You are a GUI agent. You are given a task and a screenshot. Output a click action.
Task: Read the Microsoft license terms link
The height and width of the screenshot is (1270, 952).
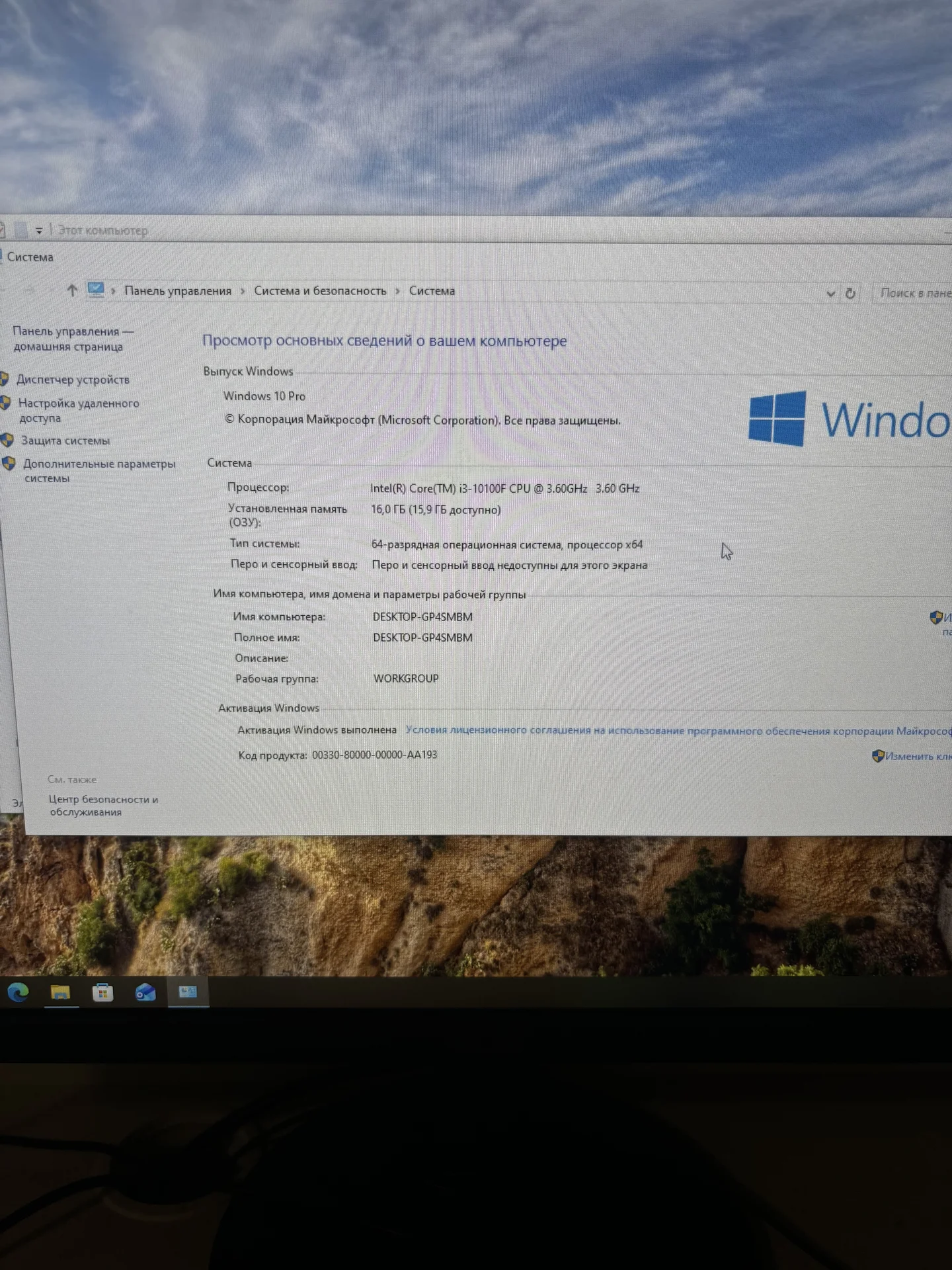point(678,730)
